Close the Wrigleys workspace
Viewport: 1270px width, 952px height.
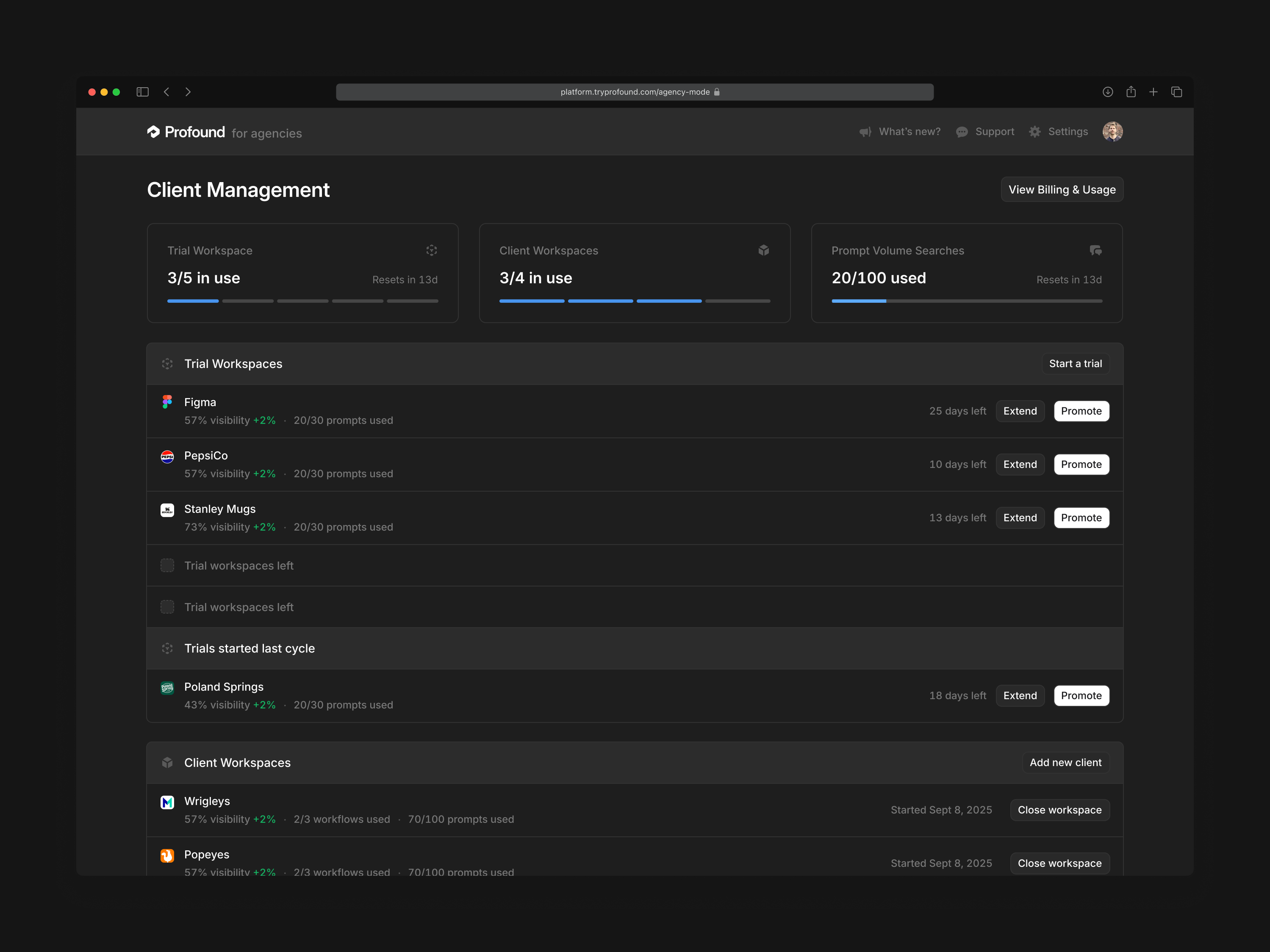coord(1059,810)
